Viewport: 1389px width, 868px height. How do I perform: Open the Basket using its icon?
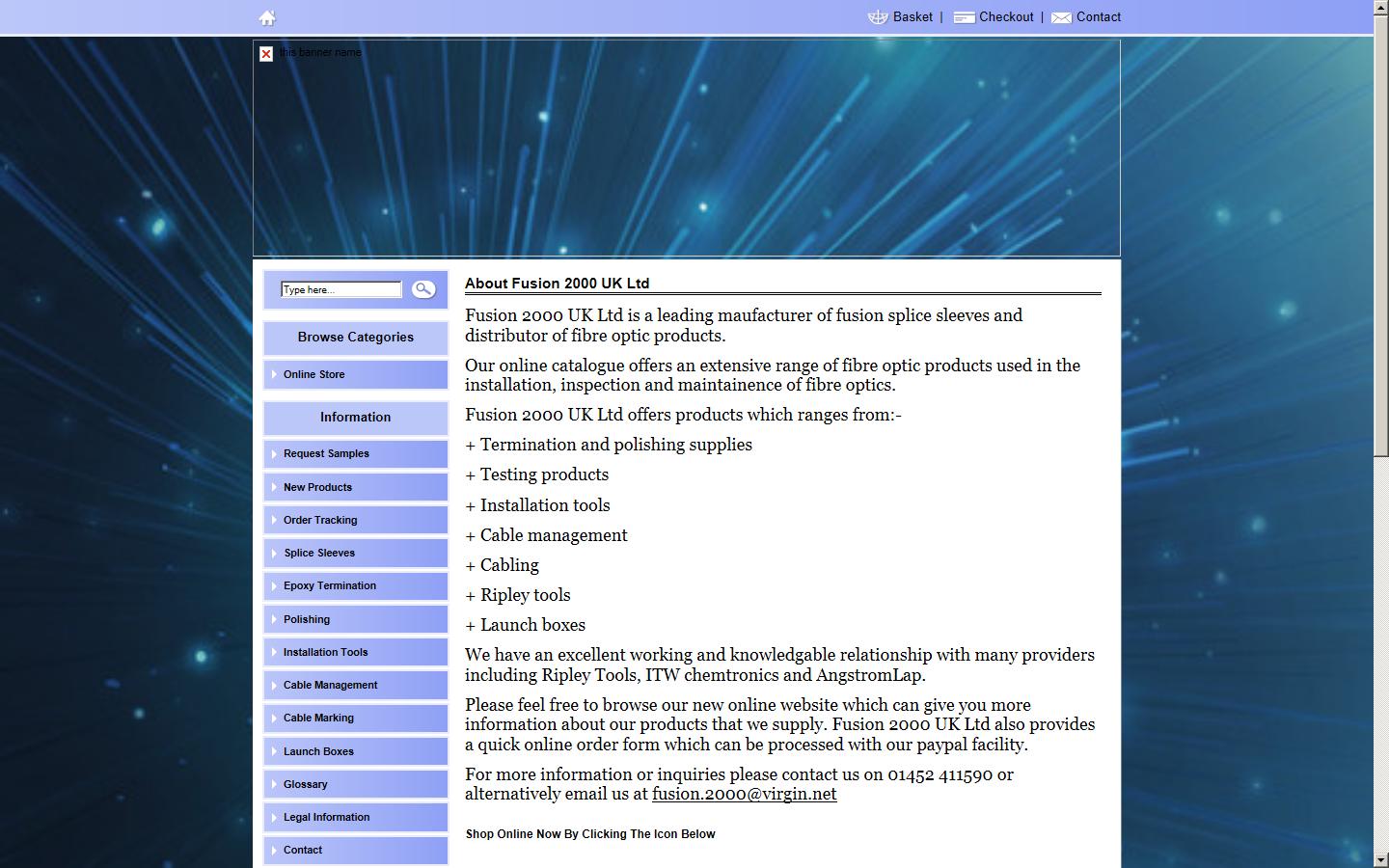pyautogui.click(x=876, y=16)
